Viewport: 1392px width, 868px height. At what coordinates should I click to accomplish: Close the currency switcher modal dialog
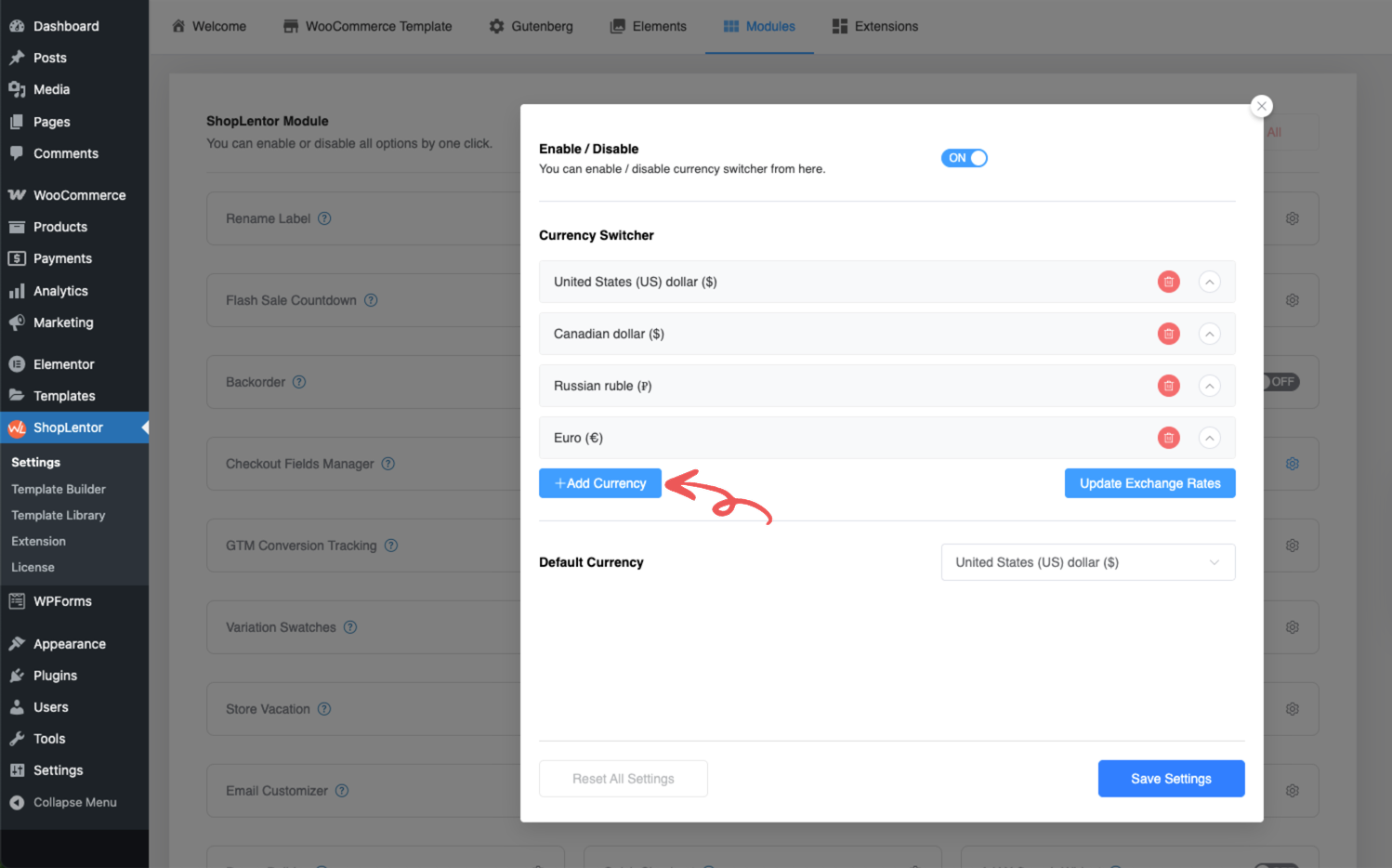[x=1261, y=106]
